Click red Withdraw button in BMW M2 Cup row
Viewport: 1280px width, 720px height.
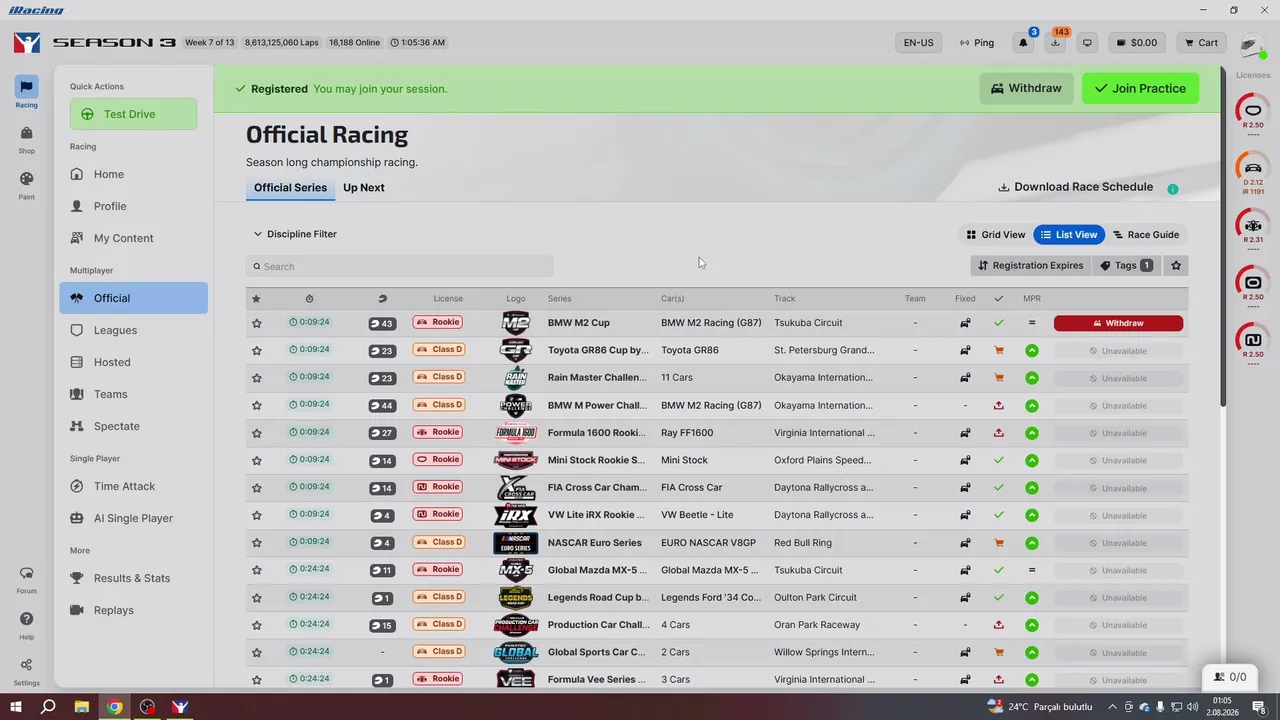point(1118,323)
